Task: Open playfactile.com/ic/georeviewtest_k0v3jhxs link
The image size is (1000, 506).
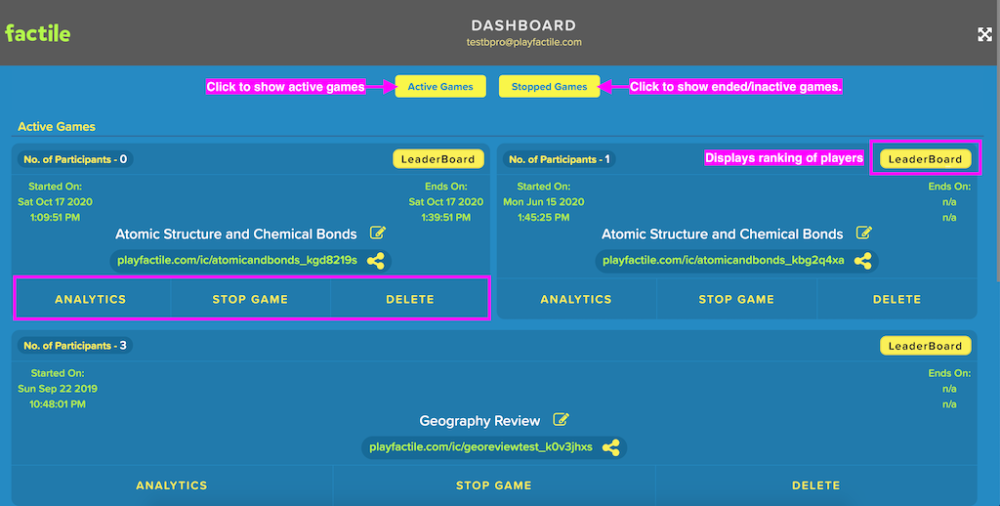Action: click(480, 447)
